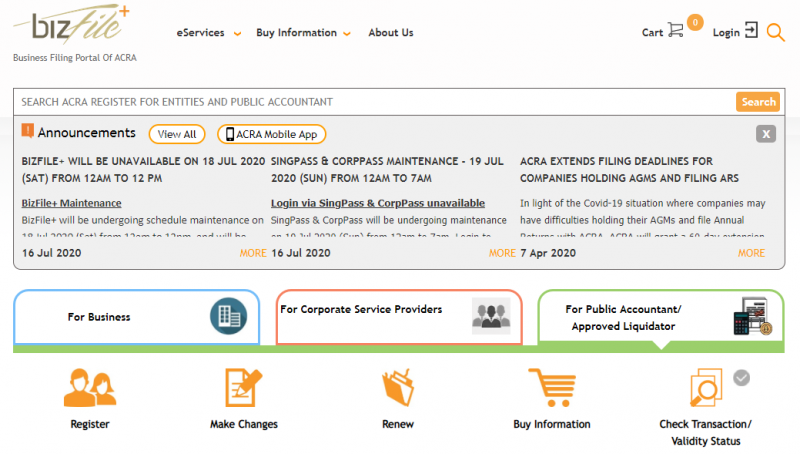Image resolution: width=800 pixels, height=454 pixels.
Task: Click the Cart label
Action: 652,33
